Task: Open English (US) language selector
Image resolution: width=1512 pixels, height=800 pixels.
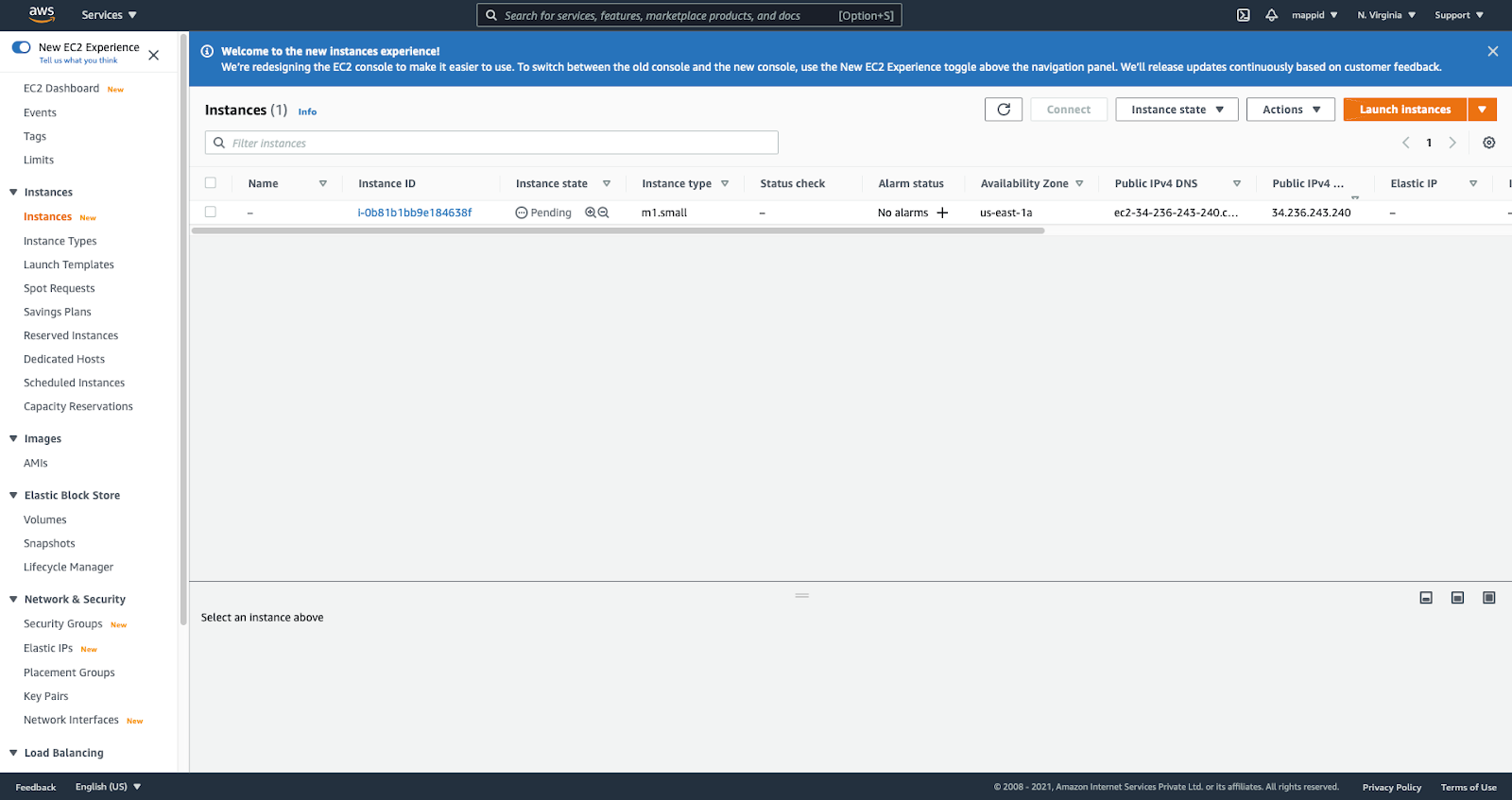Action: pyautogui.click(x=108, y=787)
